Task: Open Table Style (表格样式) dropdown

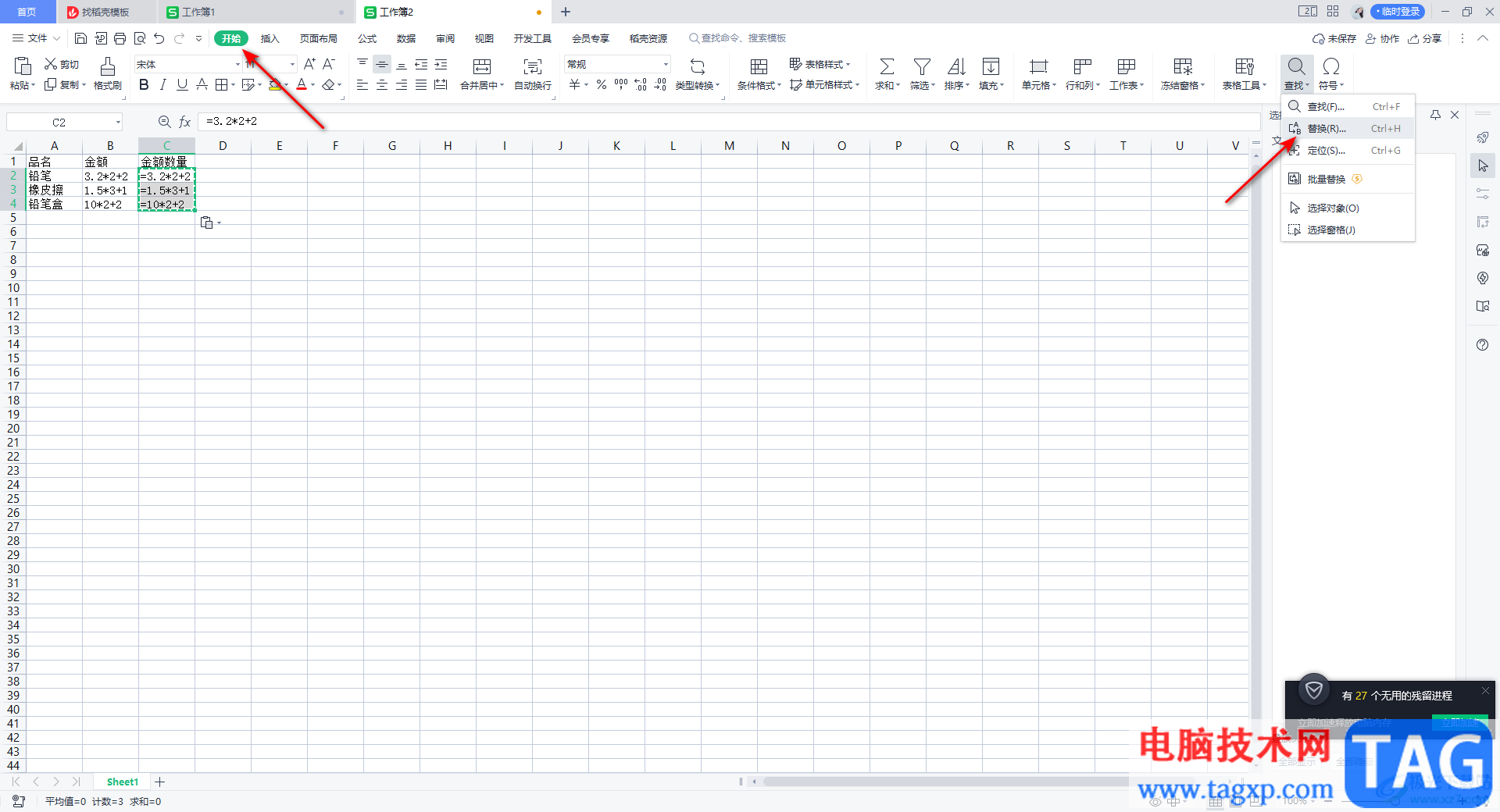Action: (820, 64)
